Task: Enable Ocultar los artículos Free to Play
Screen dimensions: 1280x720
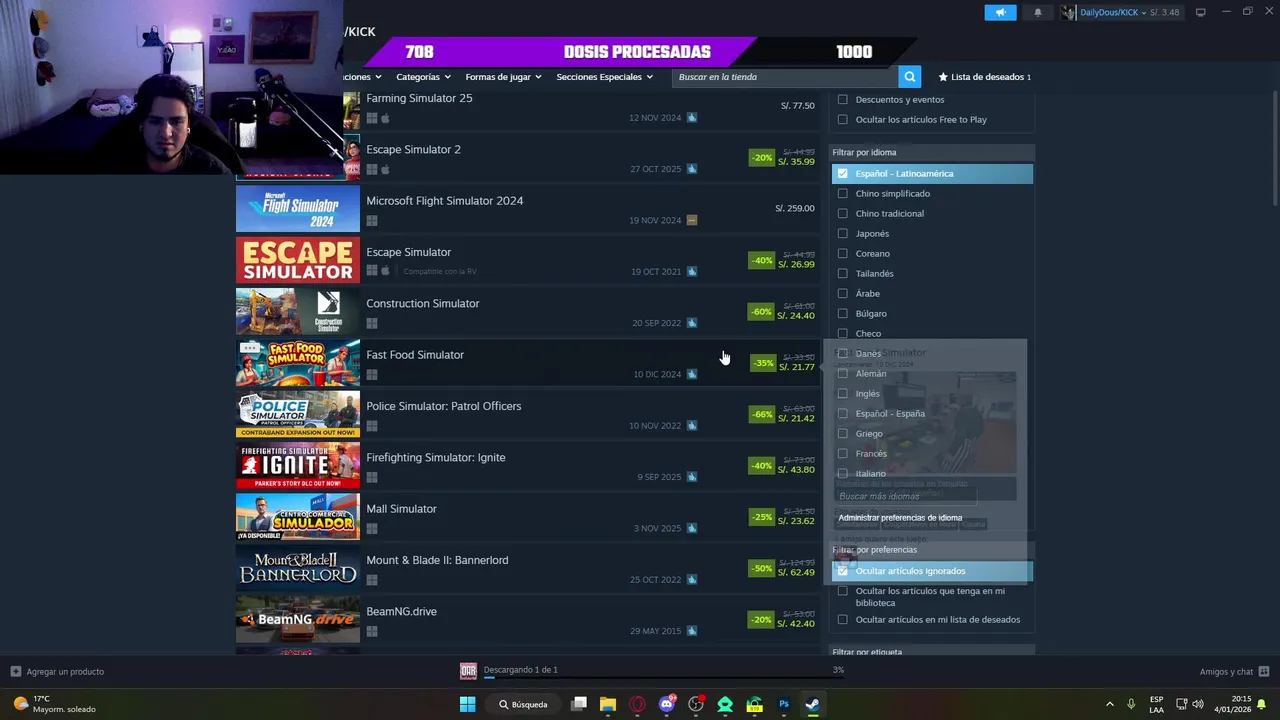Action: (842, 120)
